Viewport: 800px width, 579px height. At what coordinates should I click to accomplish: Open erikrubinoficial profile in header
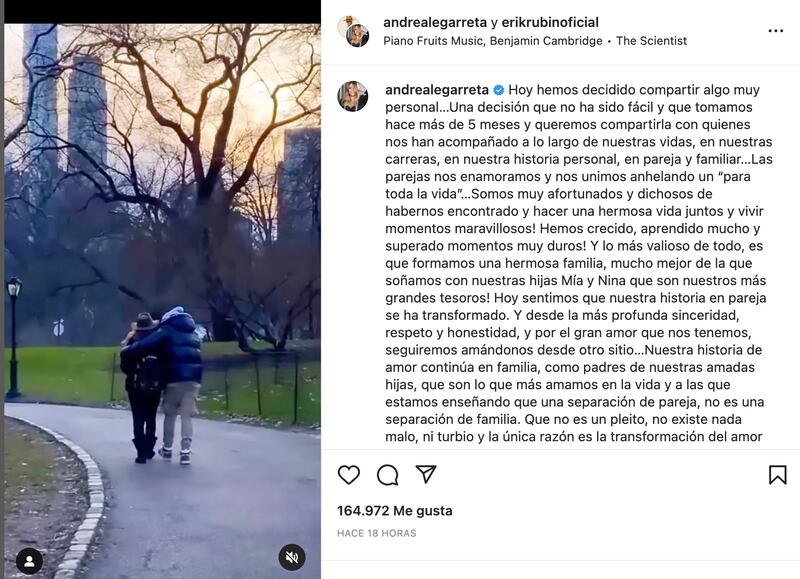550,22
